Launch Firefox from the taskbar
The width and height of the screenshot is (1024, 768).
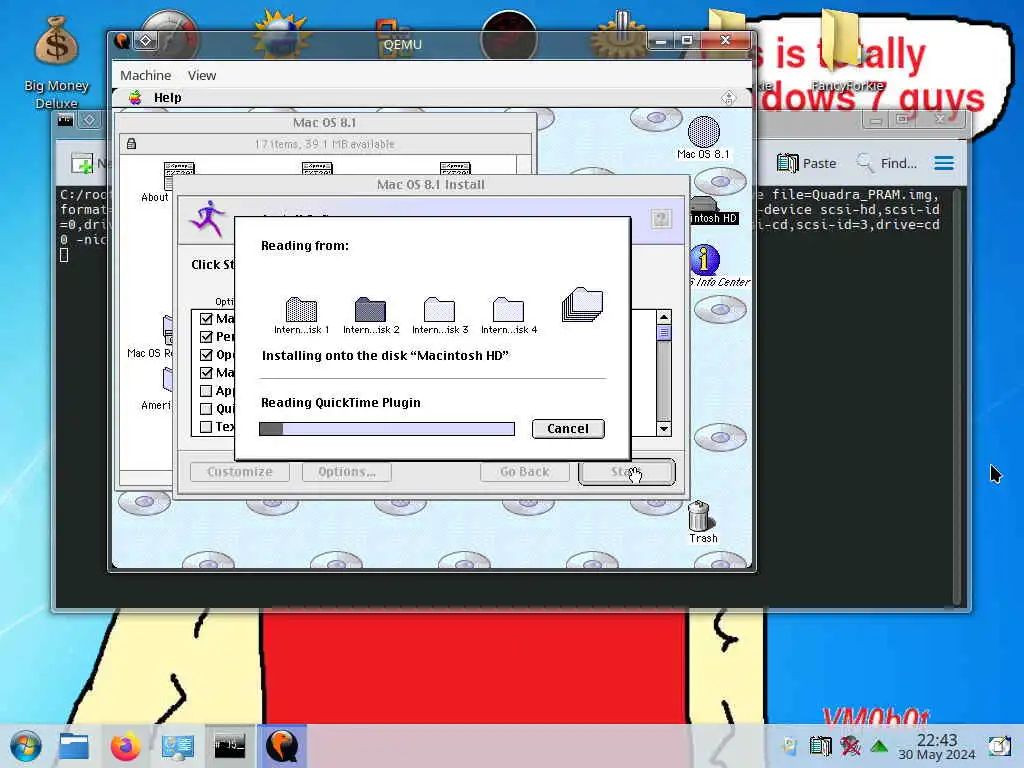[x=125, y=746]
